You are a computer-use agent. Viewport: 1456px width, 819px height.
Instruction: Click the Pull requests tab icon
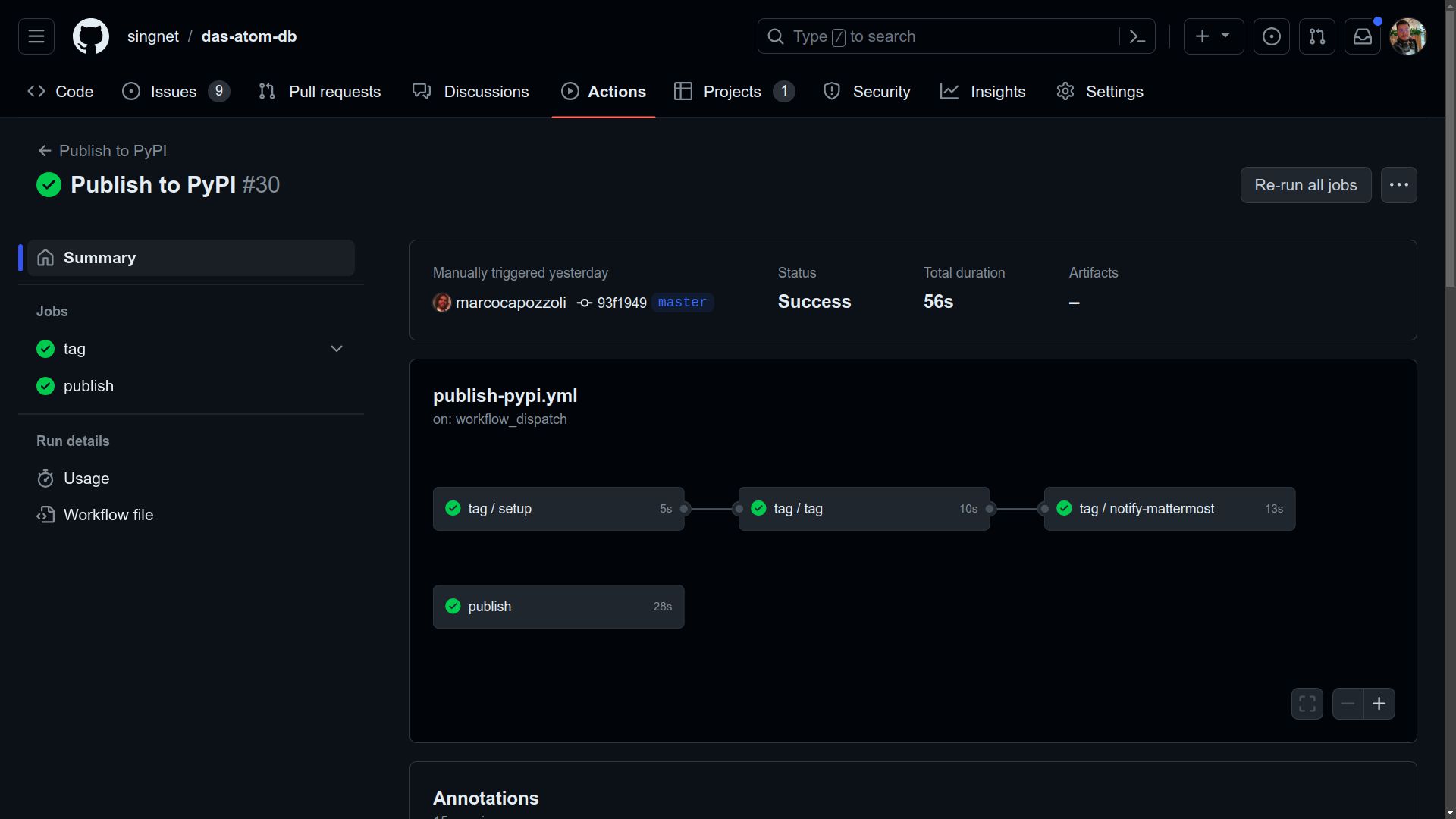[x=266, y=92]
